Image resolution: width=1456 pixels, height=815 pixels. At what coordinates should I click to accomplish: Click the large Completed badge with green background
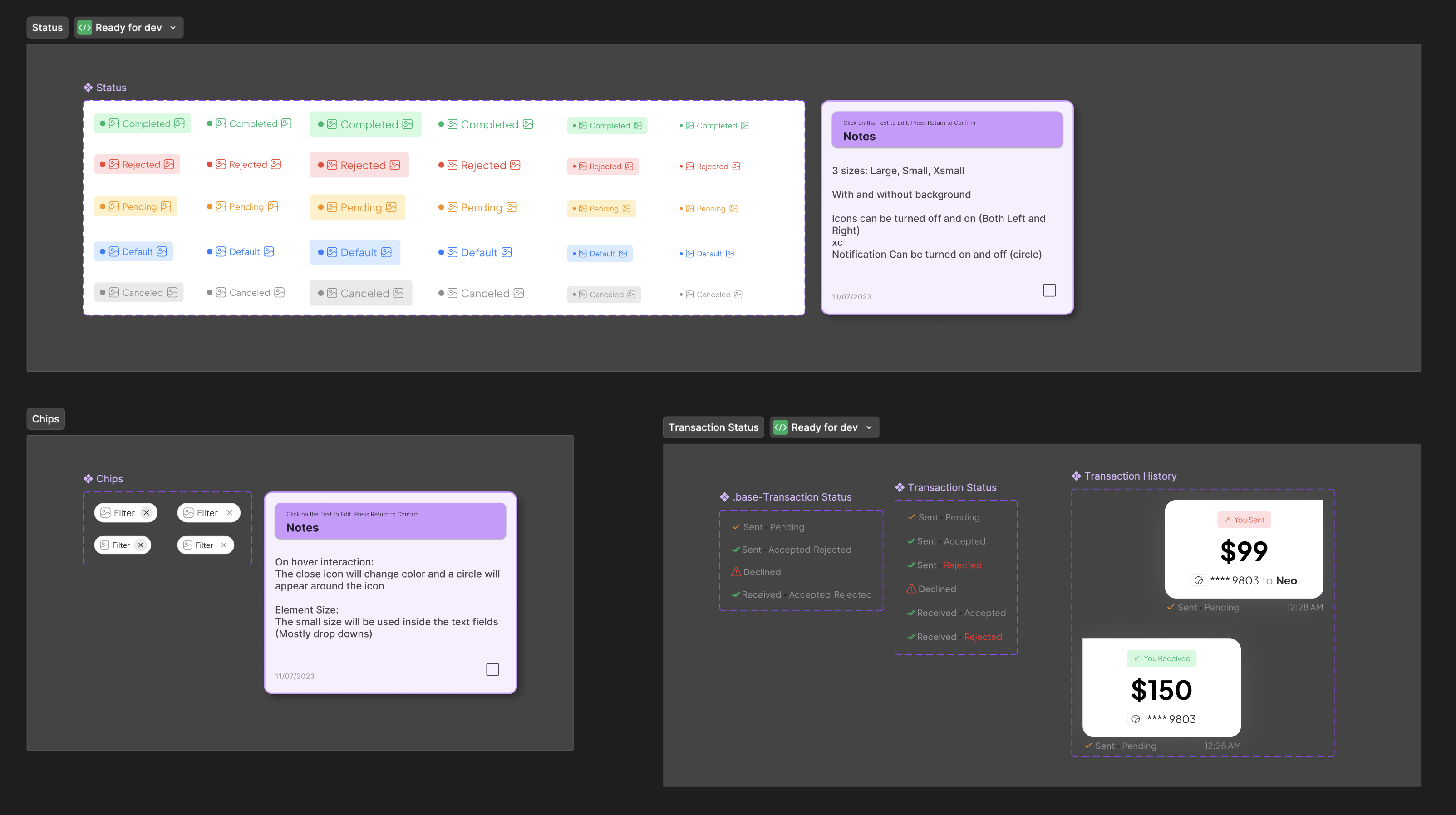[365, 124]
